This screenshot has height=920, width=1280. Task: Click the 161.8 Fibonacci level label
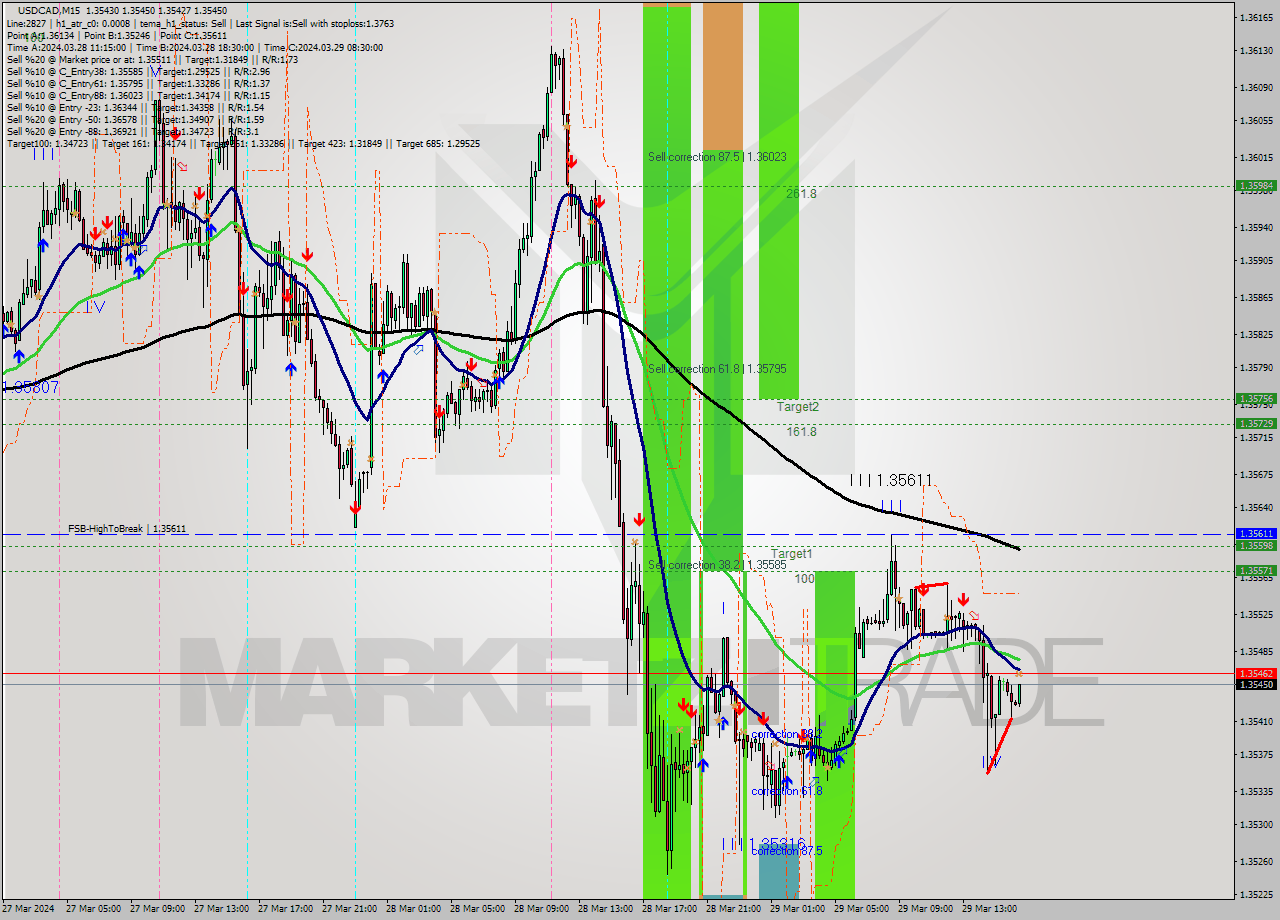801,432
